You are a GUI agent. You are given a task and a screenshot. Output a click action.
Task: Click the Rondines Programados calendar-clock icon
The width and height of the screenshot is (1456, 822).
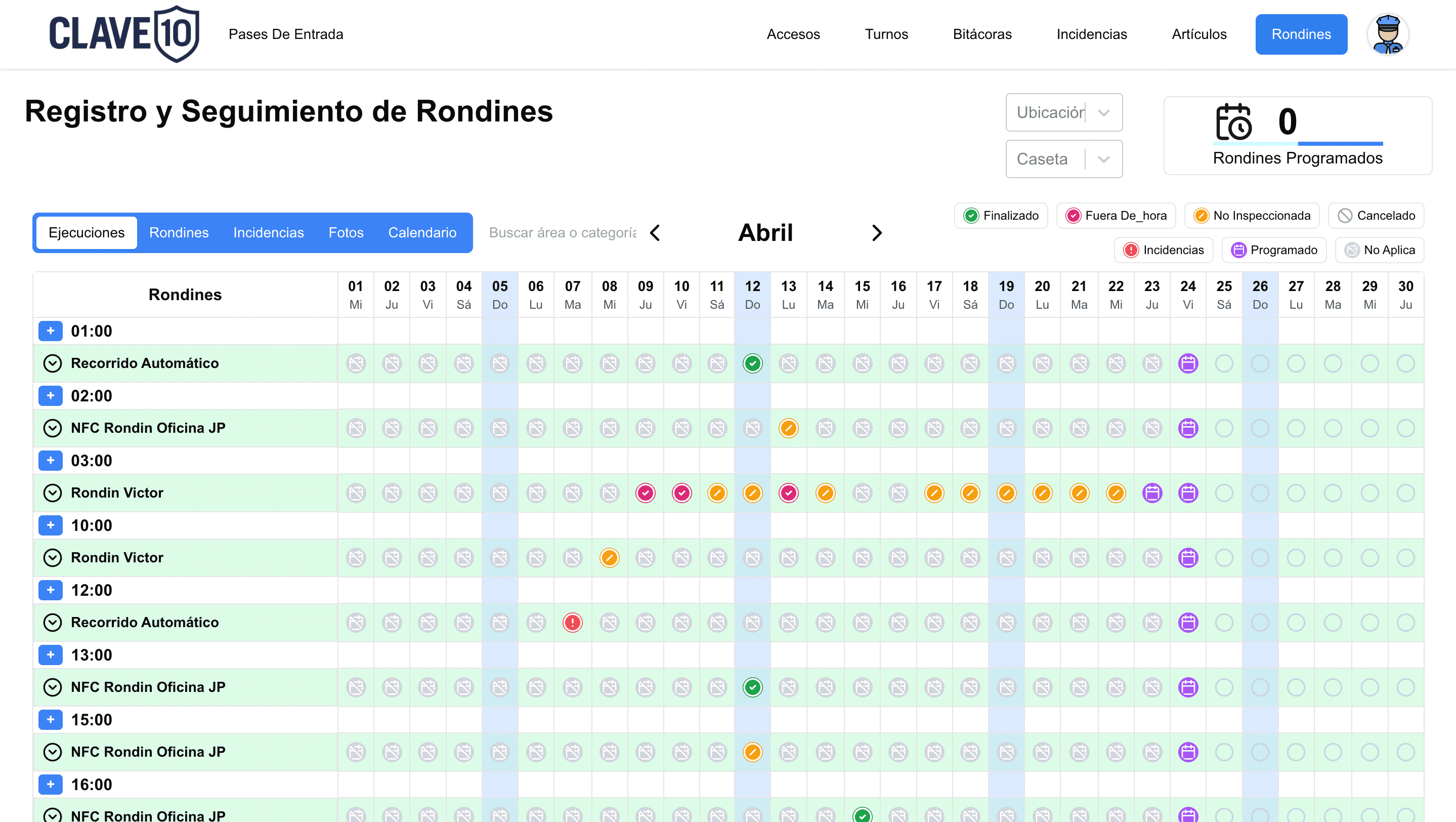tap(1233, 121)
